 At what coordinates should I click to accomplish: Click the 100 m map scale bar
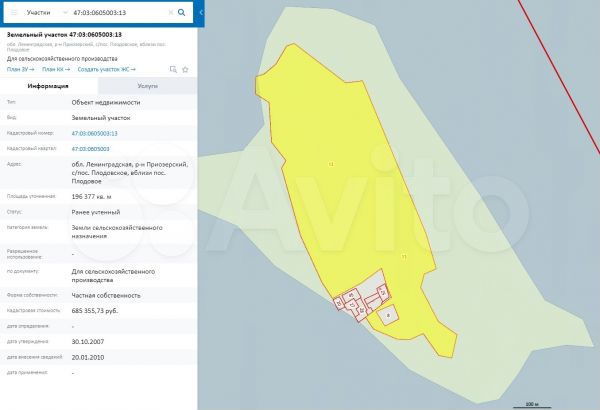531,404
